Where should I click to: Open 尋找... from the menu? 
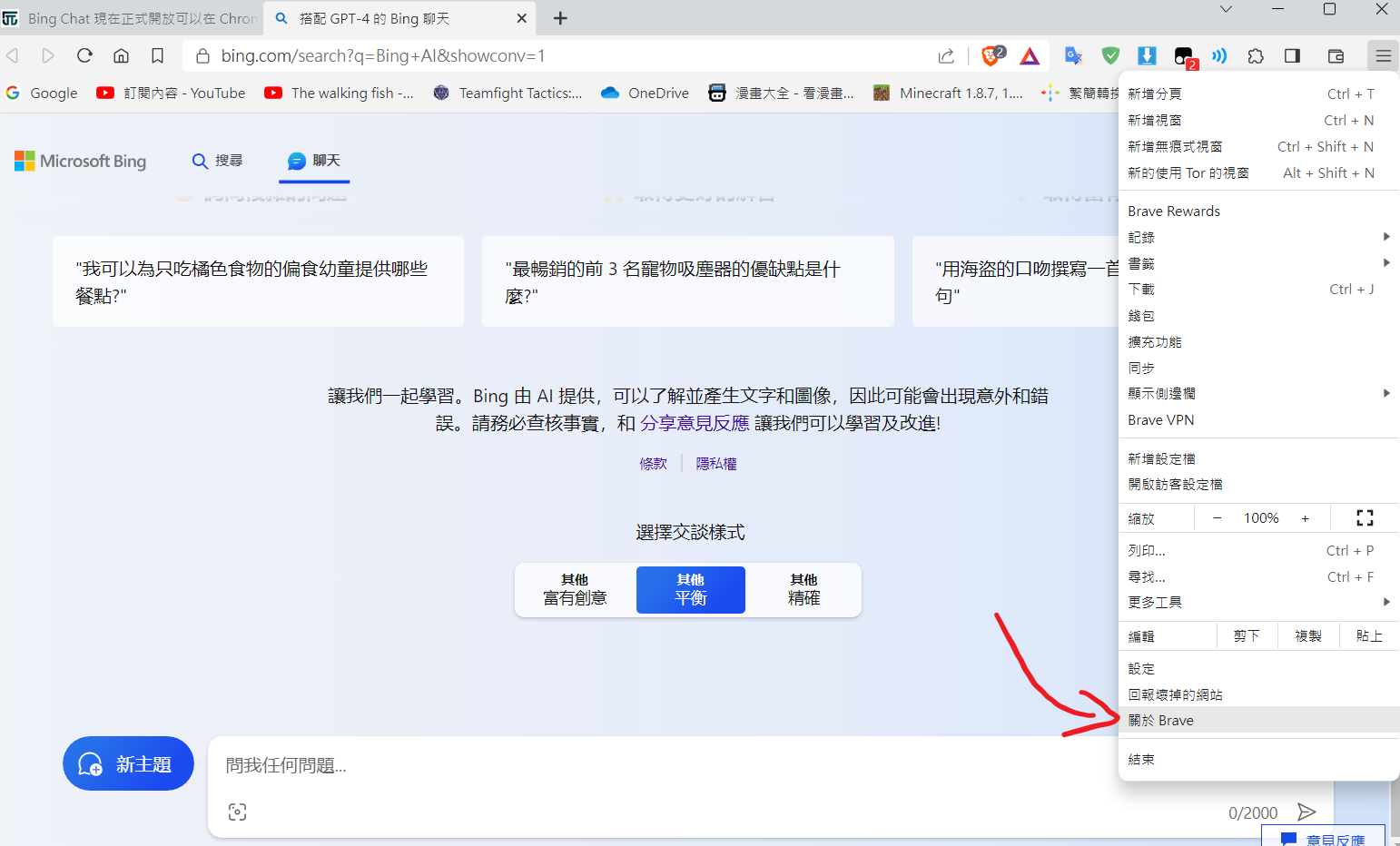(1258, 576)
